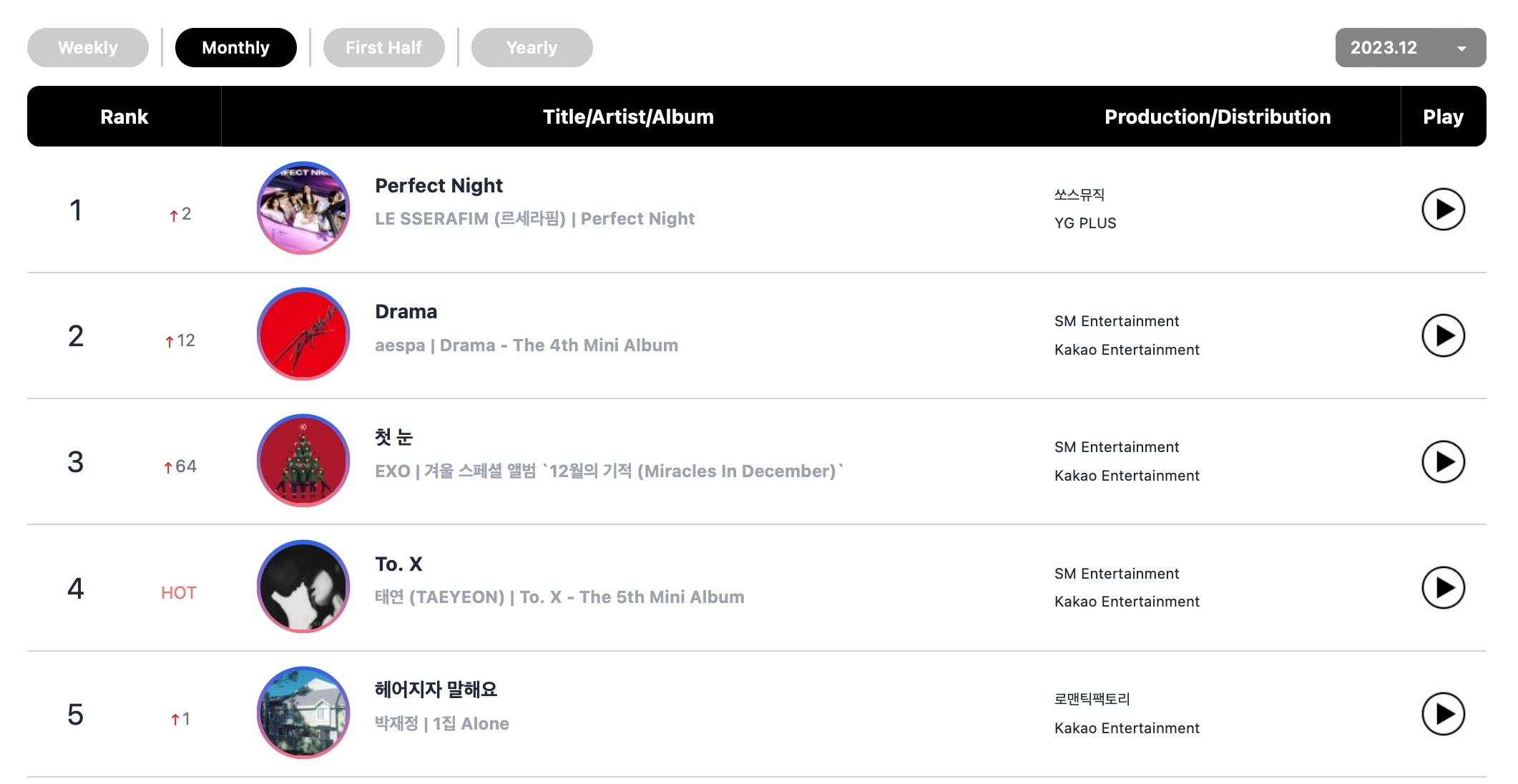Image resolution: width=1518 pixels, height=784 pixels.
Task: Click the Drama song title link
Action: [406, 312]
